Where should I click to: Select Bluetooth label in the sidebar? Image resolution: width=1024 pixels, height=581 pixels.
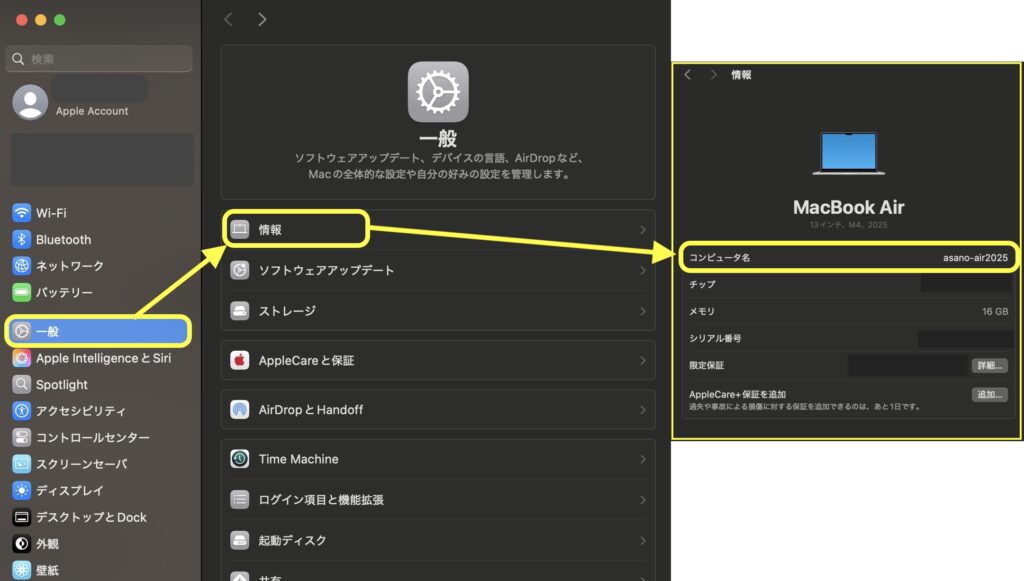(x=63, y=240)
